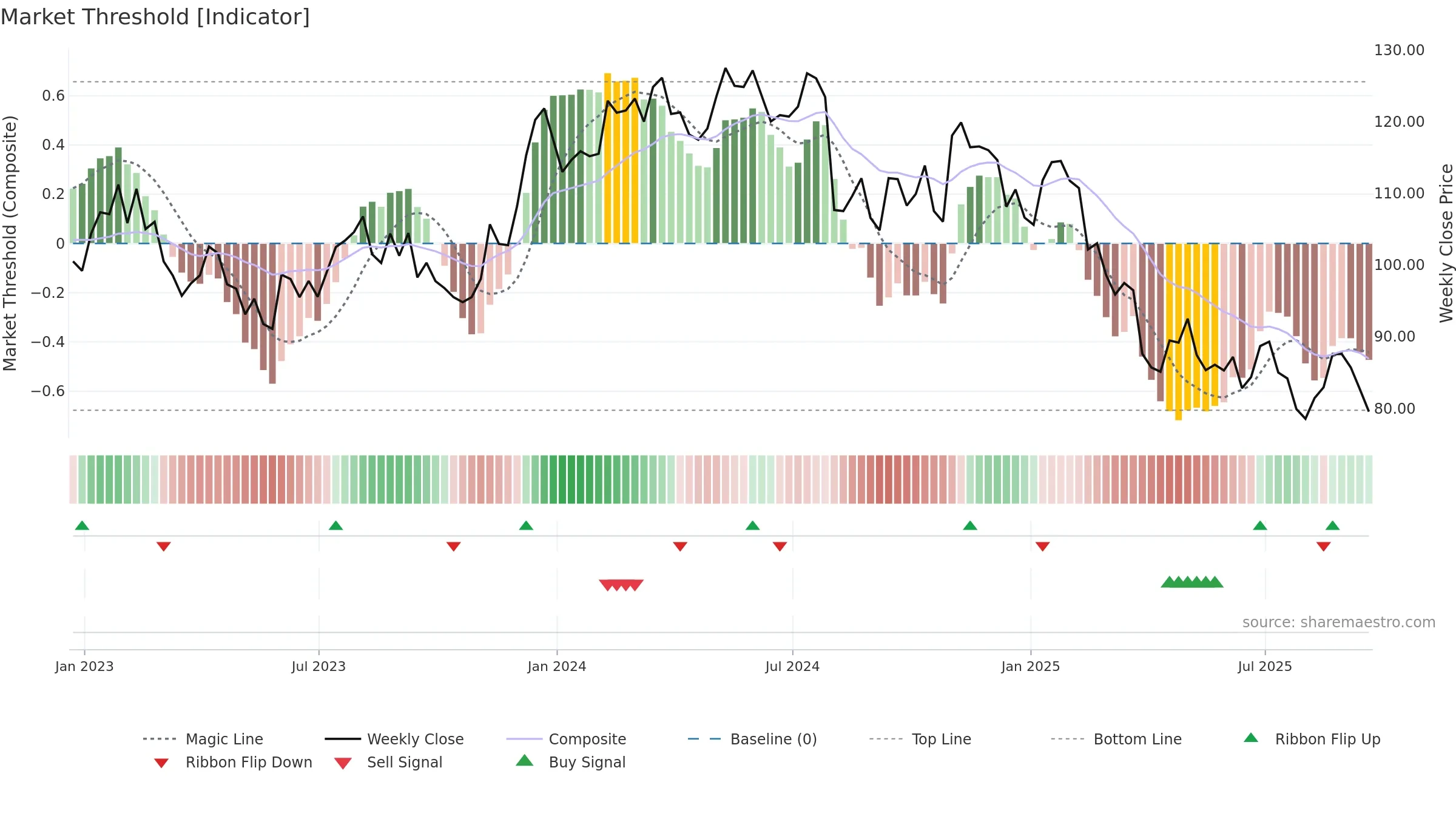
Task: Toggle the Baseline (0) legend entry
Action: (752, 739)
